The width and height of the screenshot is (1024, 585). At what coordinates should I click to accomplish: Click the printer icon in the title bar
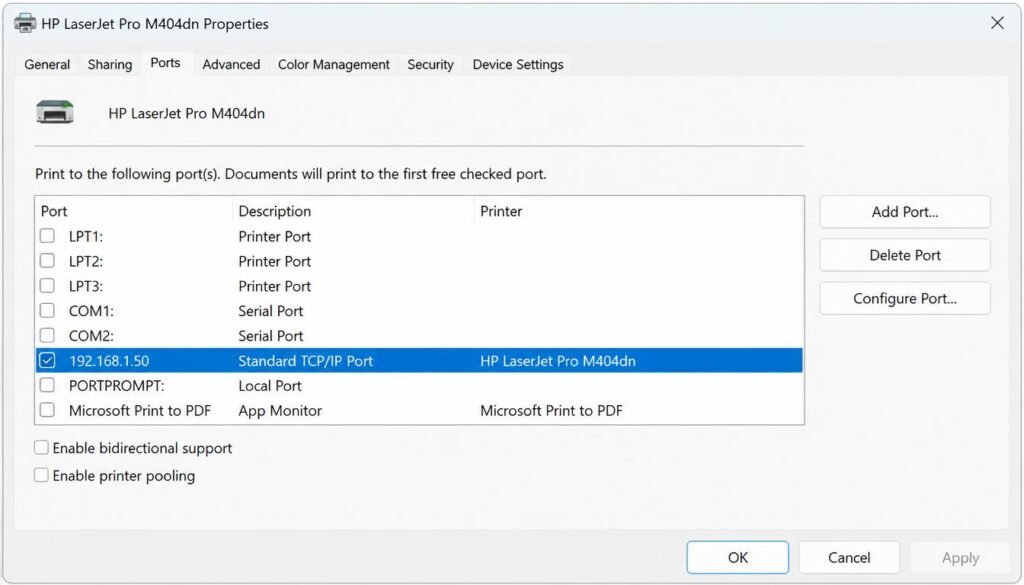click(x=25, y=24)
